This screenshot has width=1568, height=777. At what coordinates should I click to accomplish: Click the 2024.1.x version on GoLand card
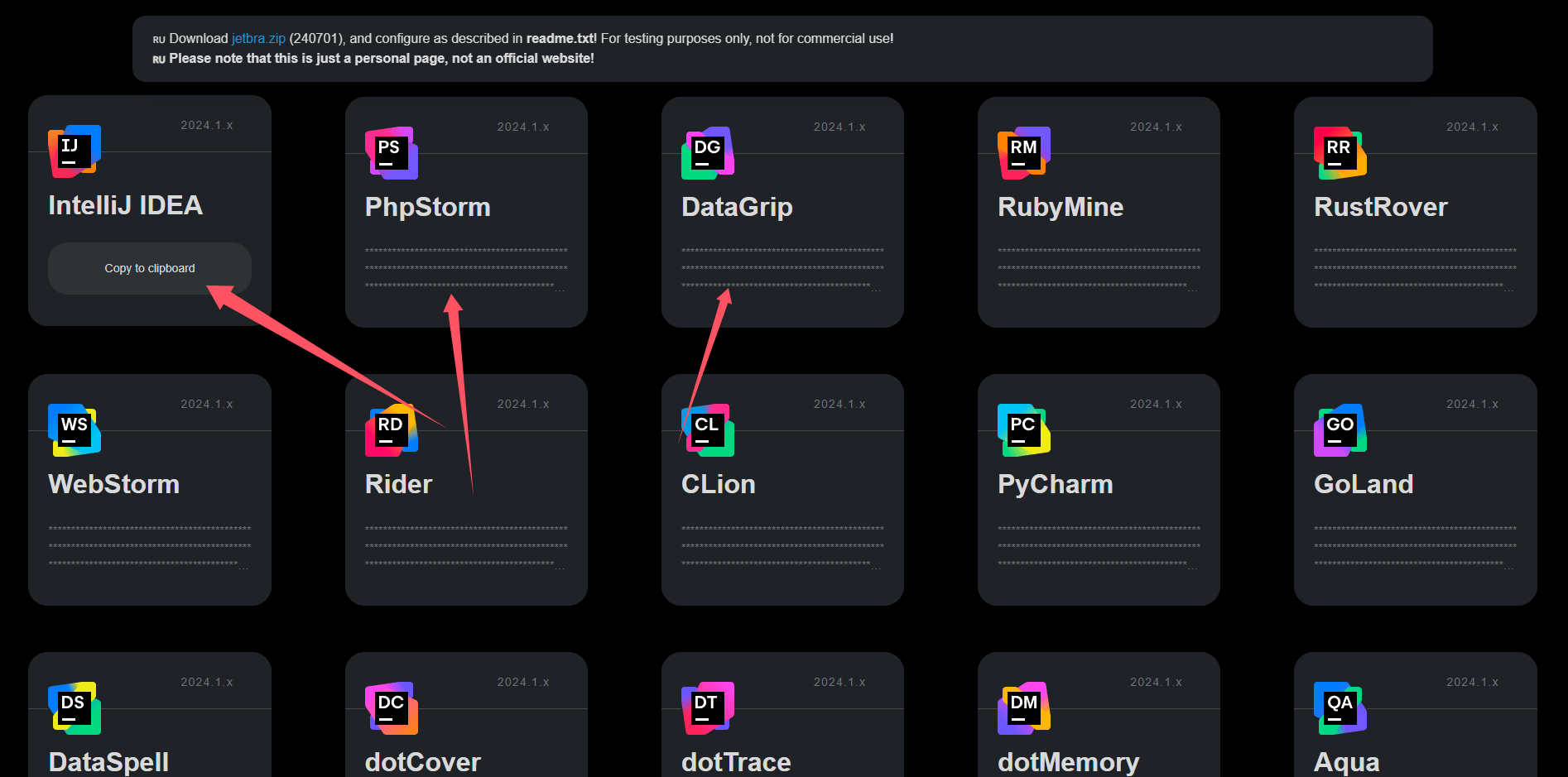pyautogui.click(x=1472, y=405)
